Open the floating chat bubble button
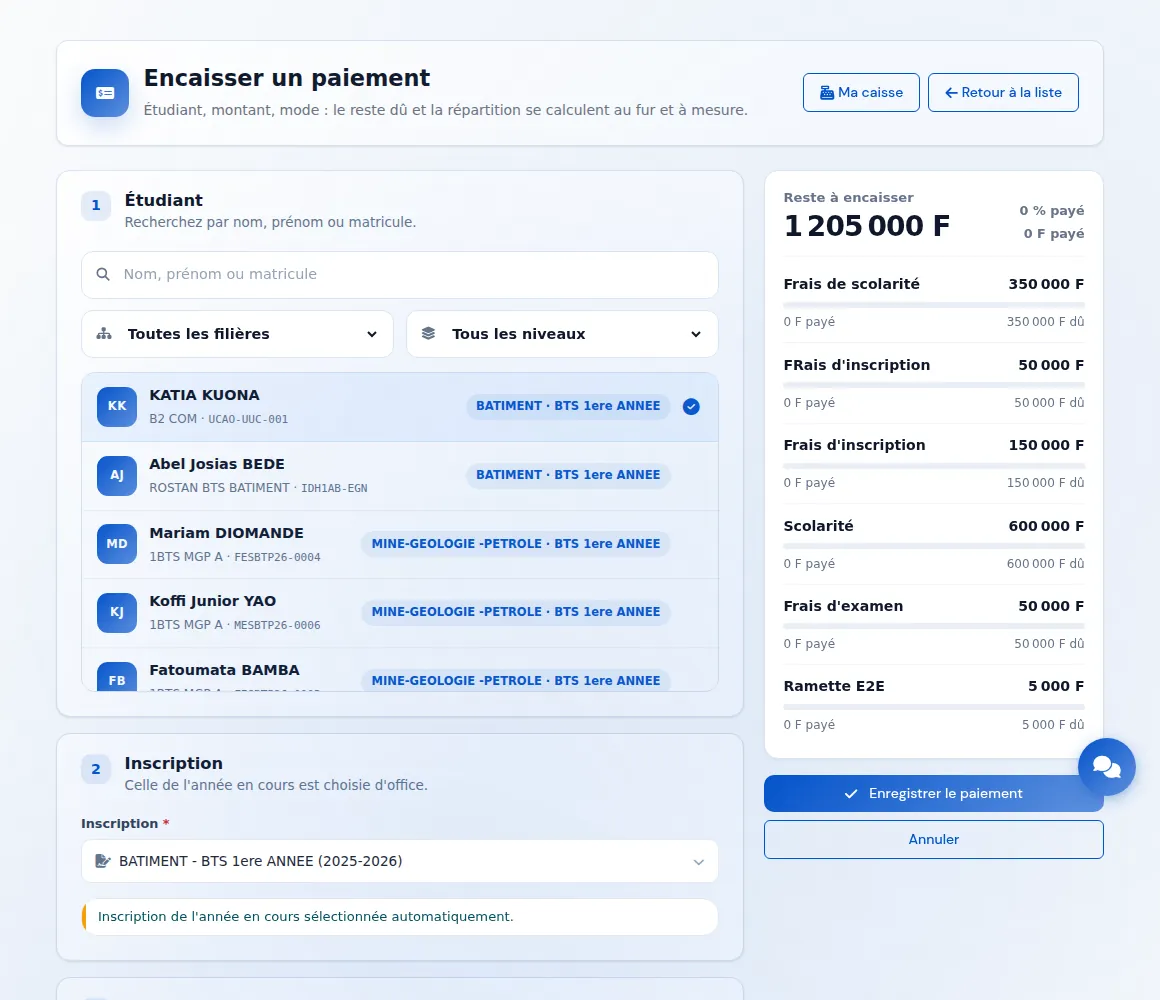The width and height of the screenshot is (1160, 1000). [1107, 767]
